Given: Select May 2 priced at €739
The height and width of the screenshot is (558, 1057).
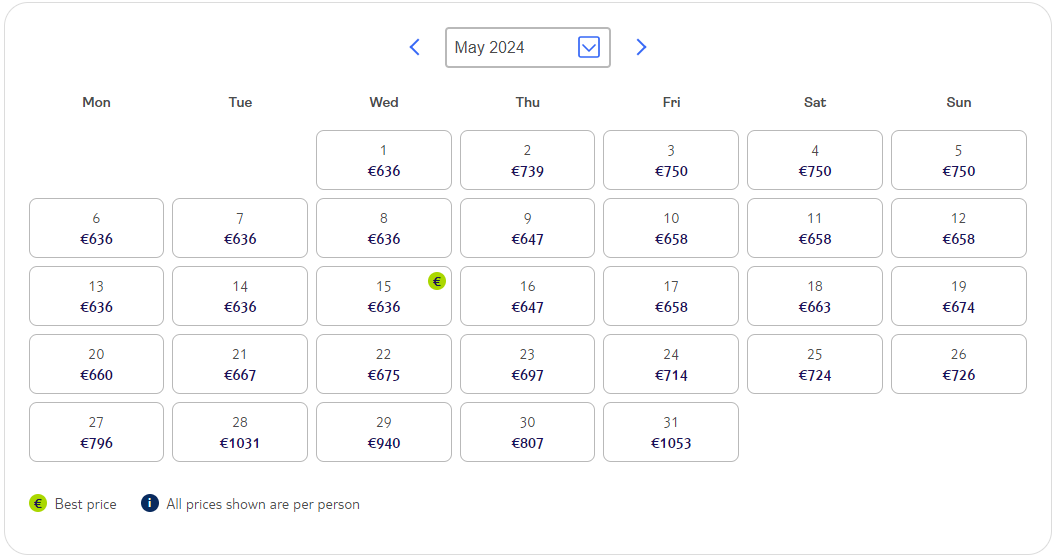Looking at the screenshot, I should (527, 160).
